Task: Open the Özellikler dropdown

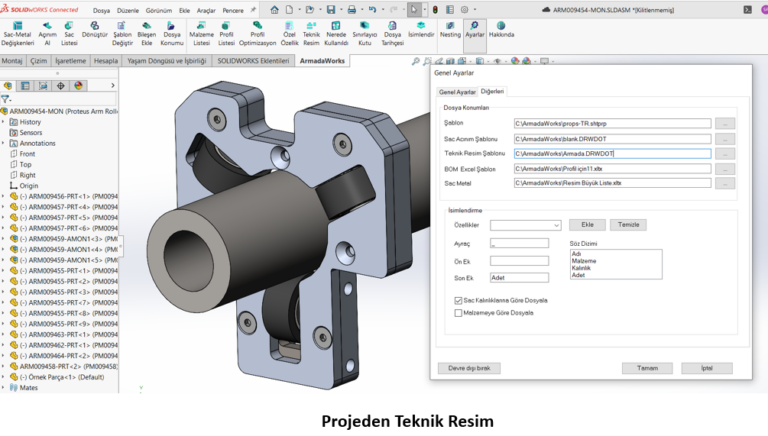Action: coord(525,225)
